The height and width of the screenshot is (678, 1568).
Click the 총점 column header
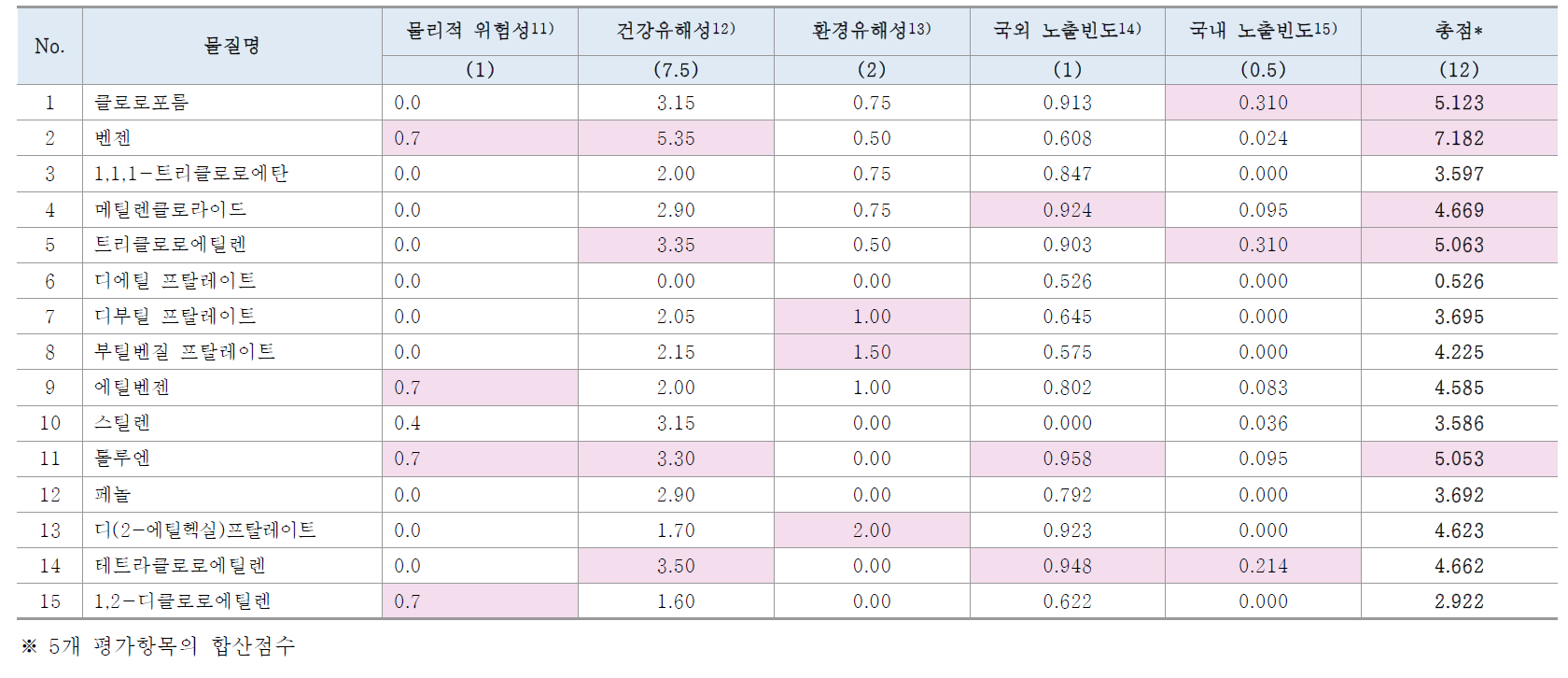coord(1459,31)
